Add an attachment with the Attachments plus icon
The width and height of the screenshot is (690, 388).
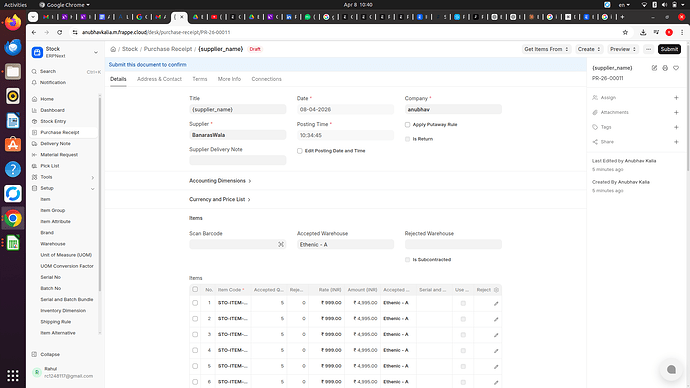tap(676, 113)
